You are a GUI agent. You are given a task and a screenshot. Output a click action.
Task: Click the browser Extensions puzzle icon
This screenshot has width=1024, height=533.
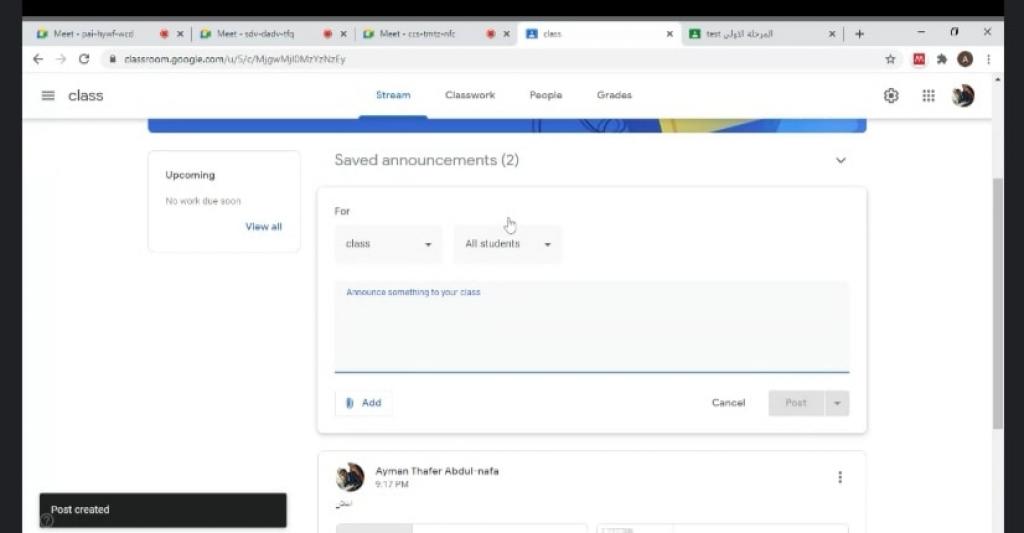(941, 59)
